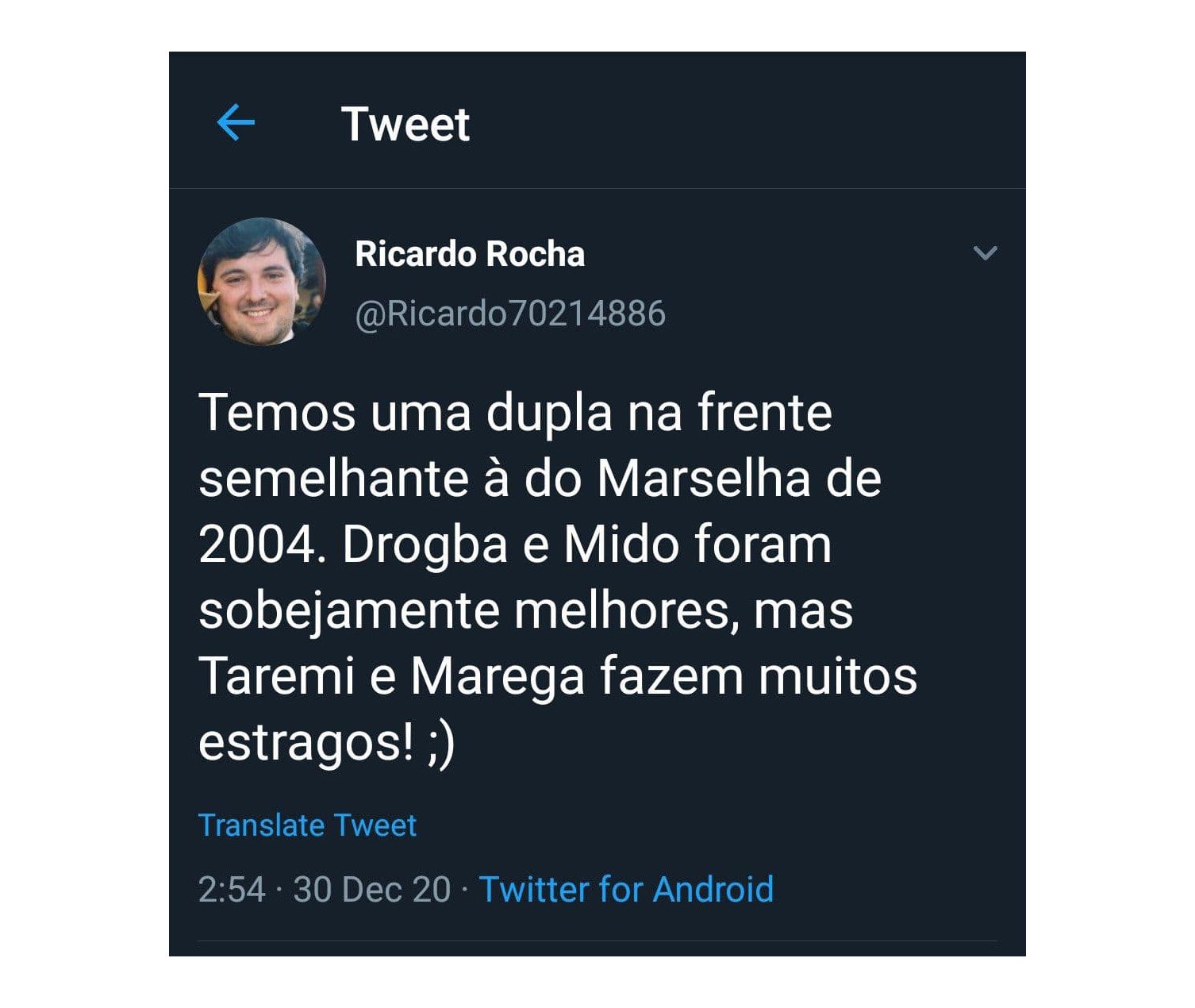Viewport: 1195px width, 1008px height.
Task: Click the winking emoticon ending the tweet
Action: [x=441, y=744]
